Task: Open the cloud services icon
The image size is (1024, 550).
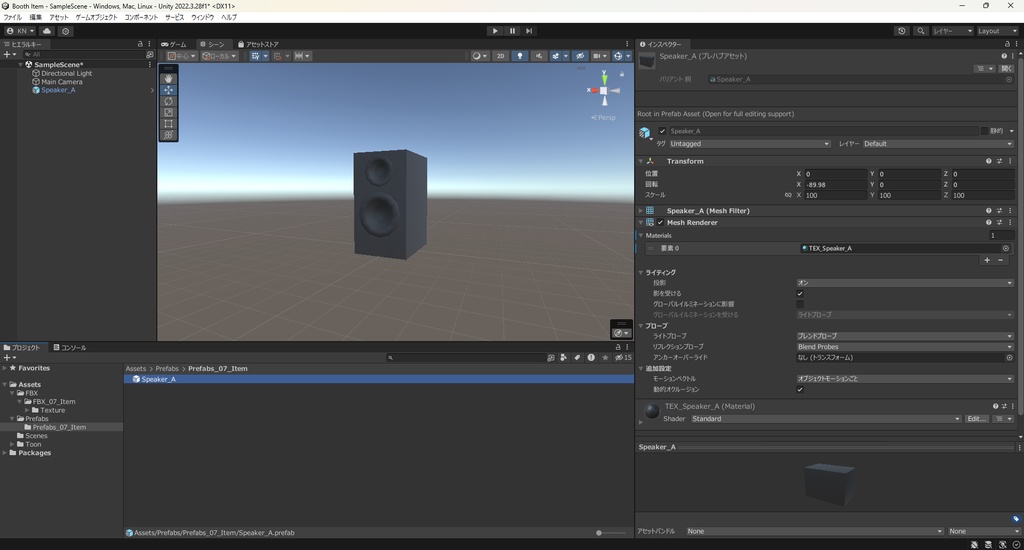Action: [47, 31]
